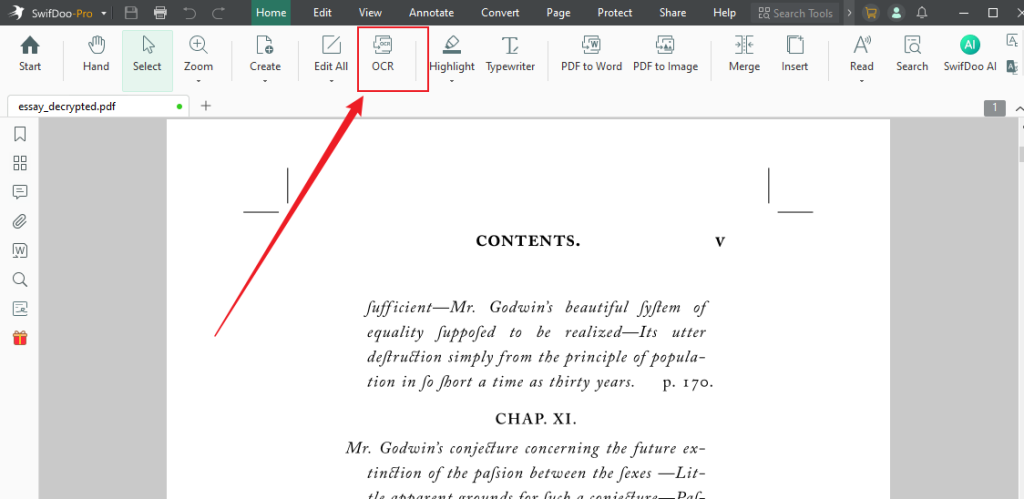Click the Edit All tool
The image size is (1024, 499).
click(331, 54)
